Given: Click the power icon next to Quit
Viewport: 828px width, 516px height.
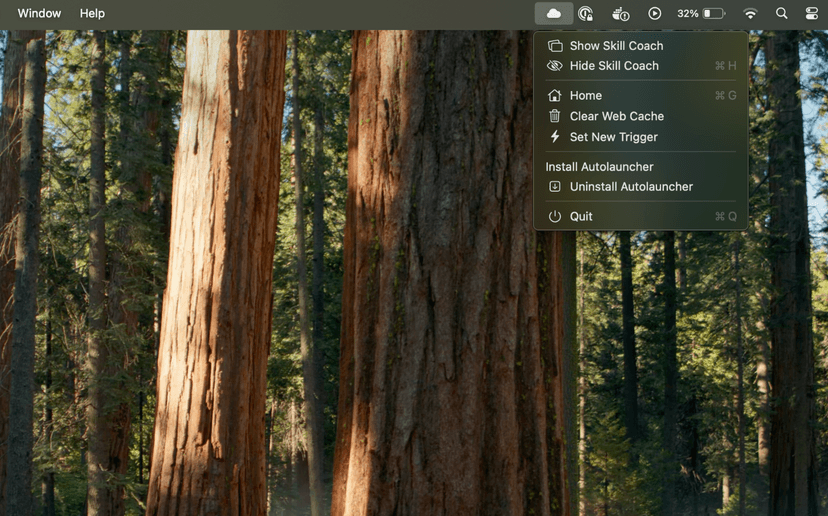Looking at the screenshot, I should click(554, 217).
